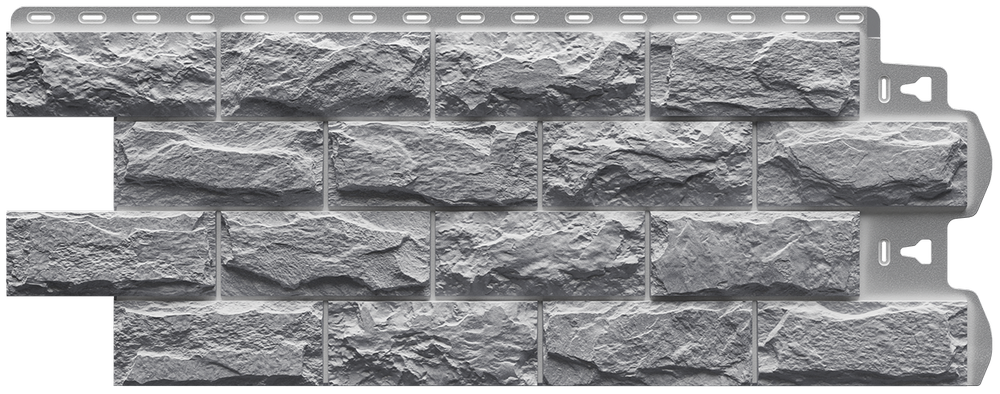Select the third stone in third row
This screenshot has width=1000, height=394.
(x=540, y=254)
